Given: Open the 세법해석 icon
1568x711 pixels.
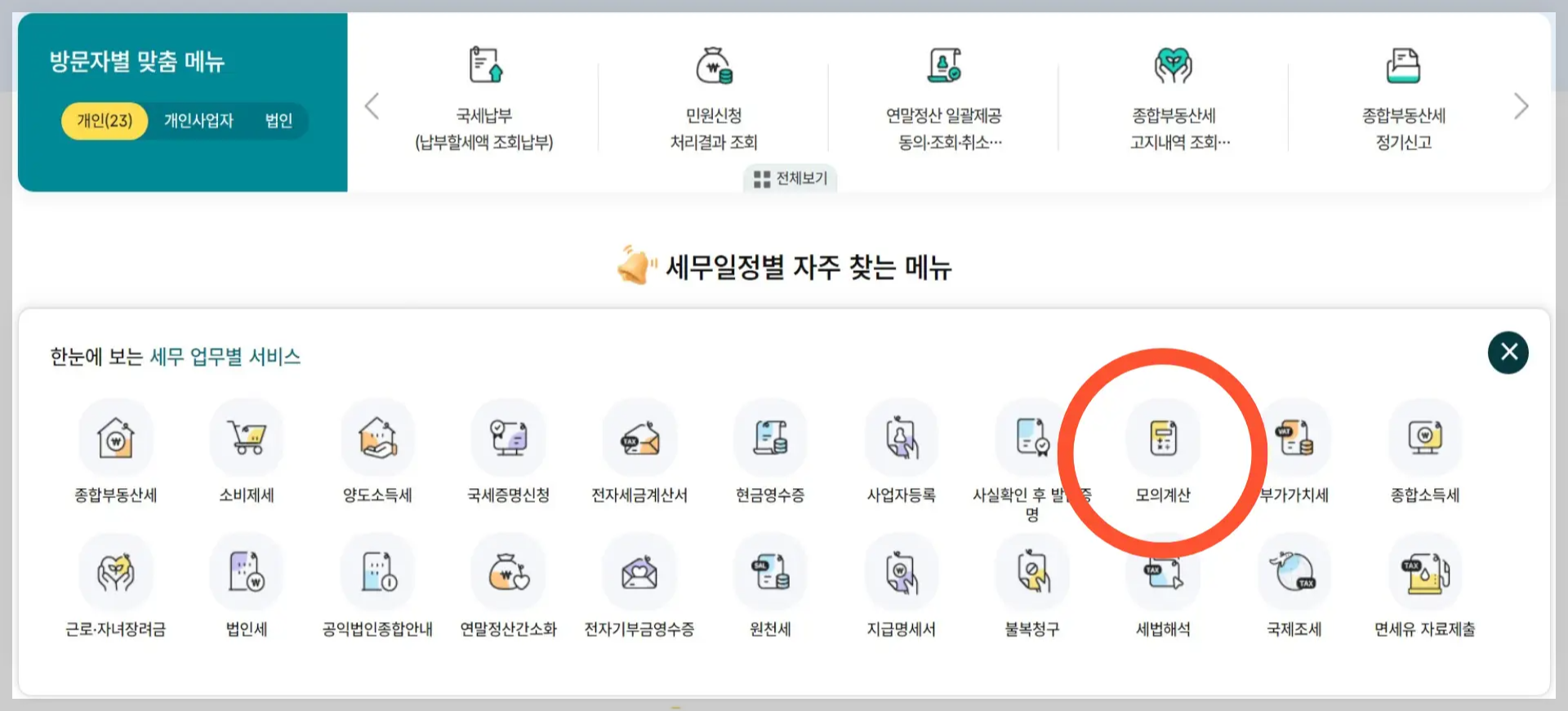Looking at the screenshot, I should point(1163,571).
